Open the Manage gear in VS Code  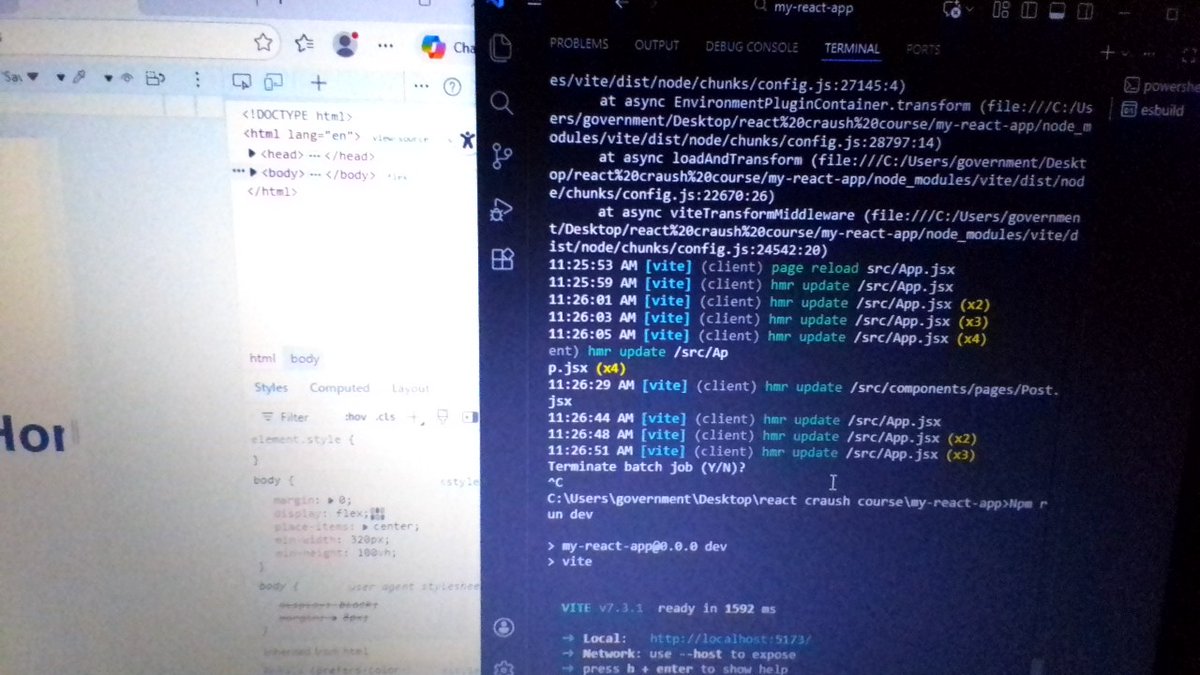pos(504,667)
